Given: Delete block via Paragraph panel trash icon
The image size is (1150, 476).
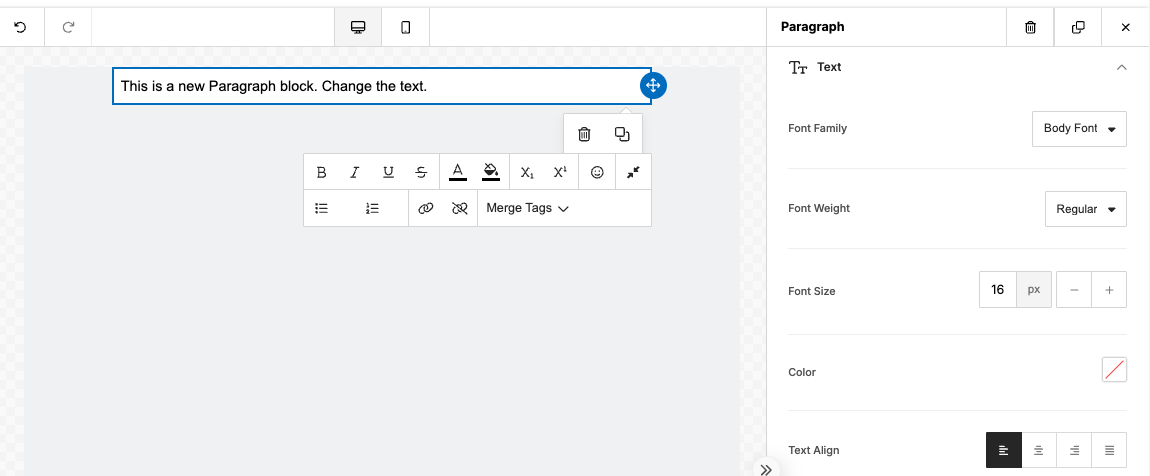Looking at the screenshot, I should (x=1030, y=27).
